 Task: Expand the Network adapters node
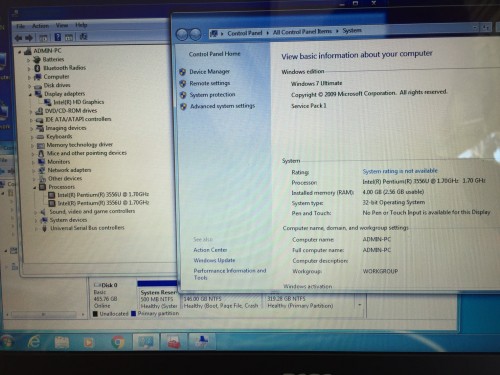point(34,171)
